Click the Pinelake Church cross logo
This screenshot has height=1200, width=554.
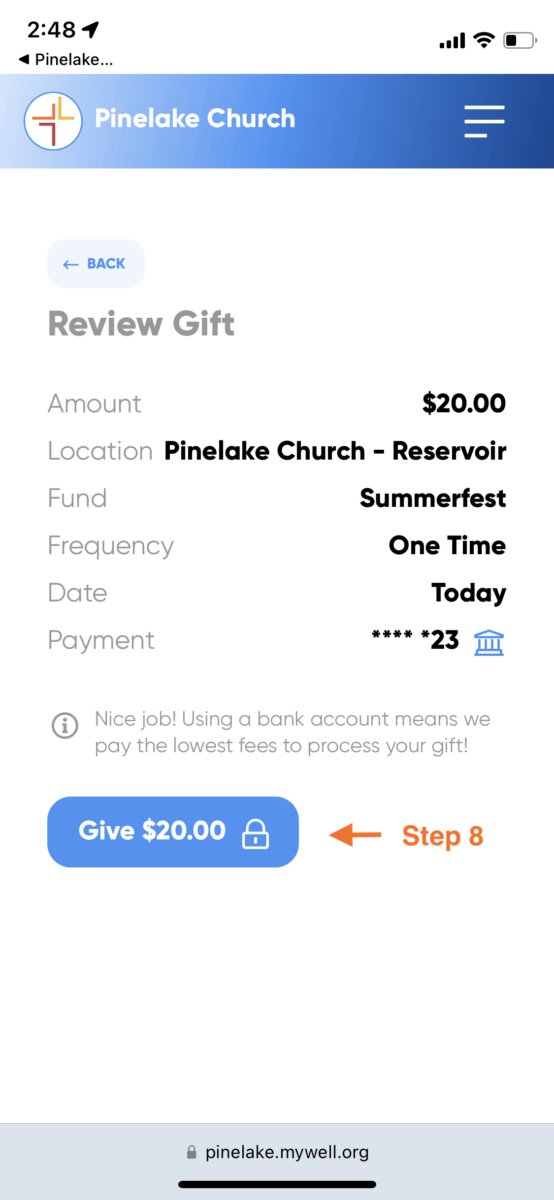53,121
